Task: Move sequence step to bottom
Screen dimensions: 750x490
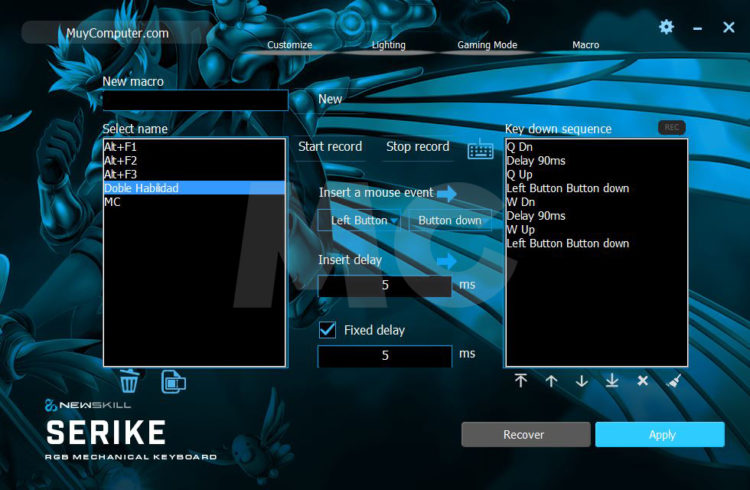Action: tap(612, 381)
